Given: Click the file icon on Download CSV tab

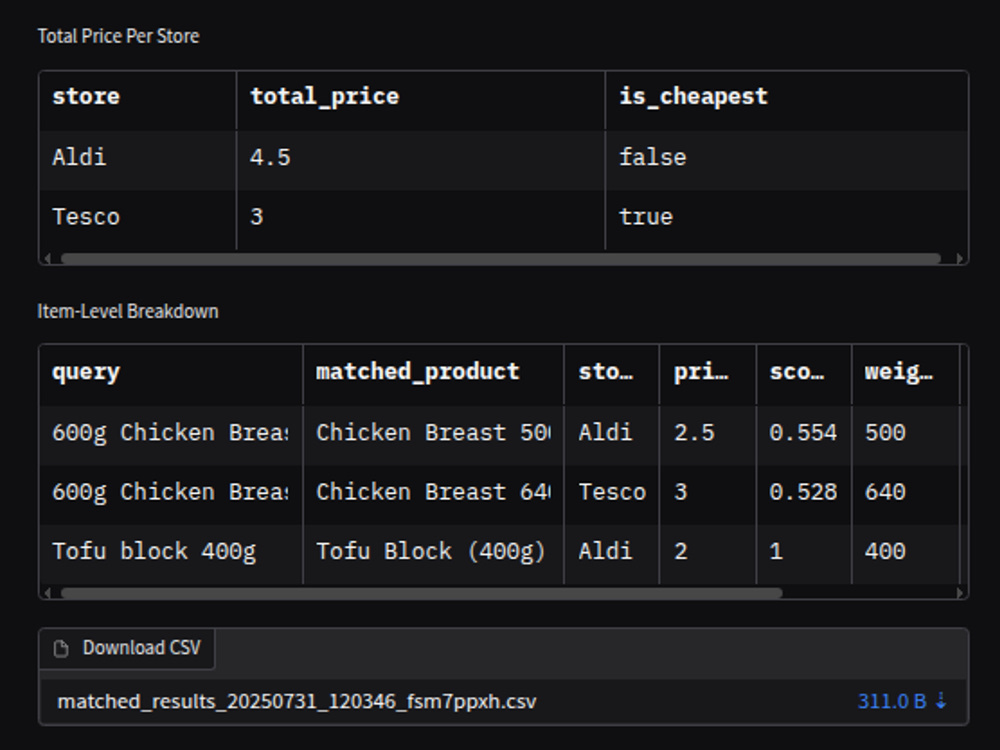Looking at the screenshot, I should pos(61,649).
